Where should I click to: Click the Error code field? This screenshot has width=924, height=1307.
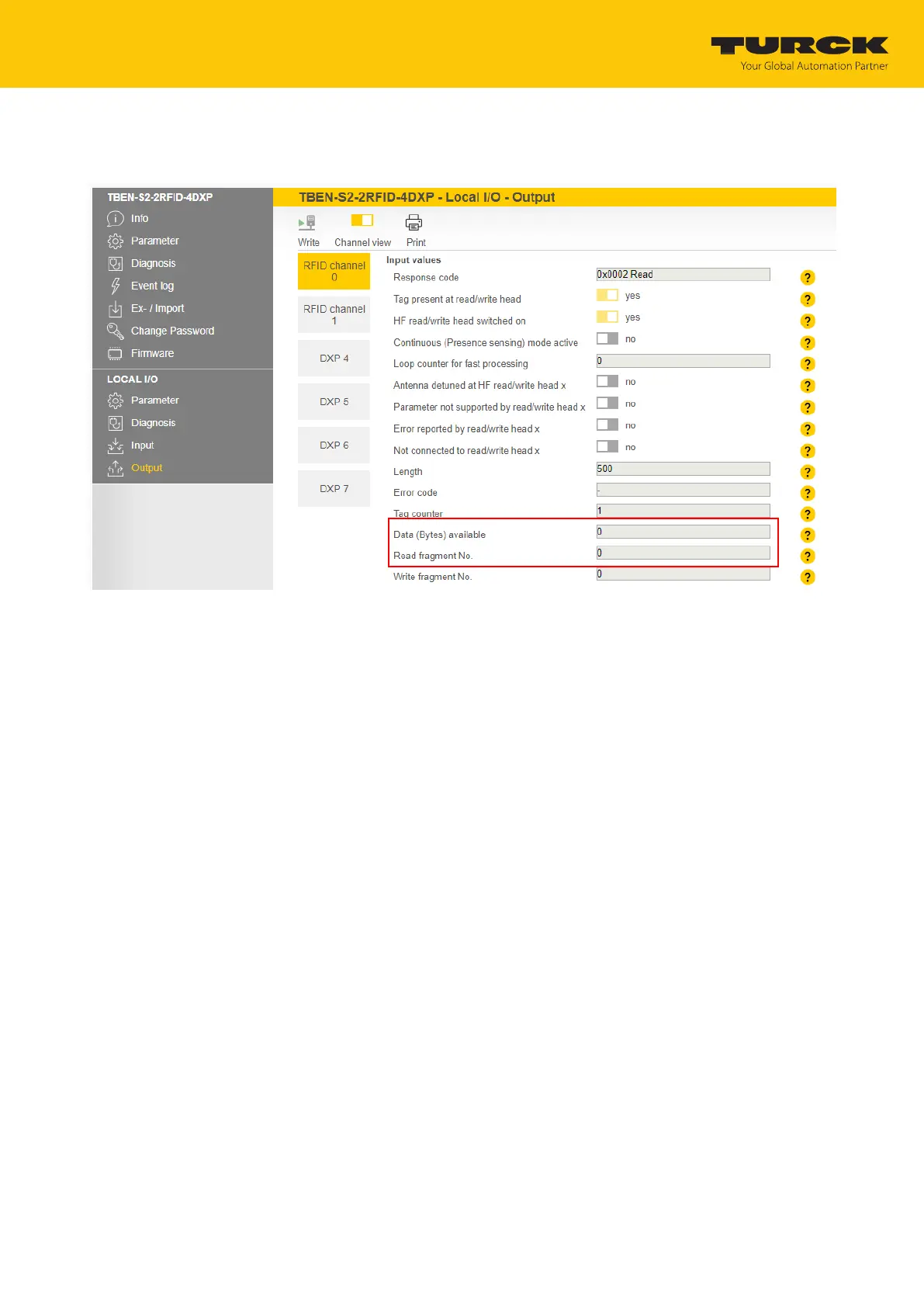pyautogui.click(x=683, y=490)
